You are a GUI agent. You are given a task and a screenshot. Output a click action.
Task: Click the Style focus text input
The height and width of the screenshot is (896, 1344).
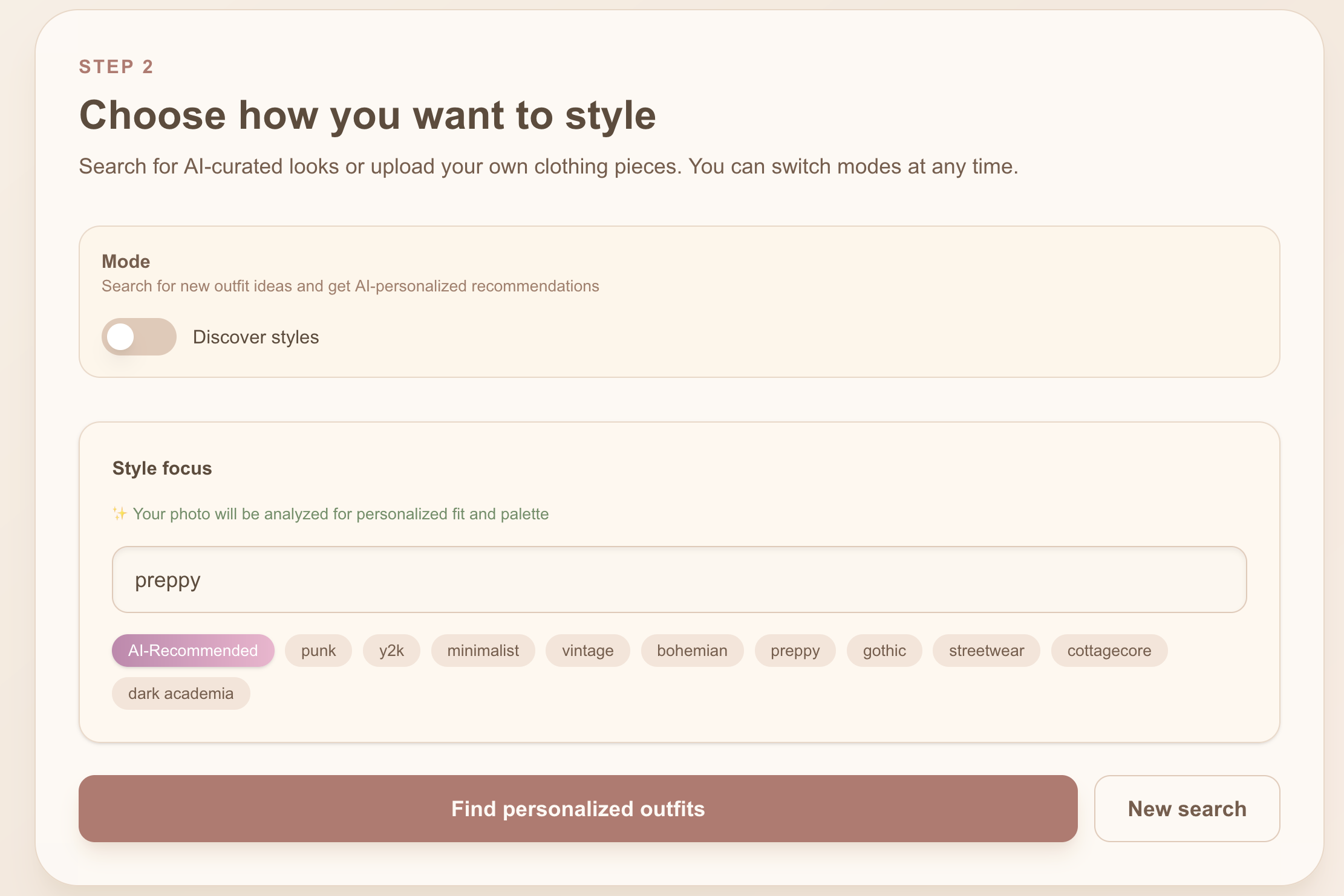(x=679, y=580)
